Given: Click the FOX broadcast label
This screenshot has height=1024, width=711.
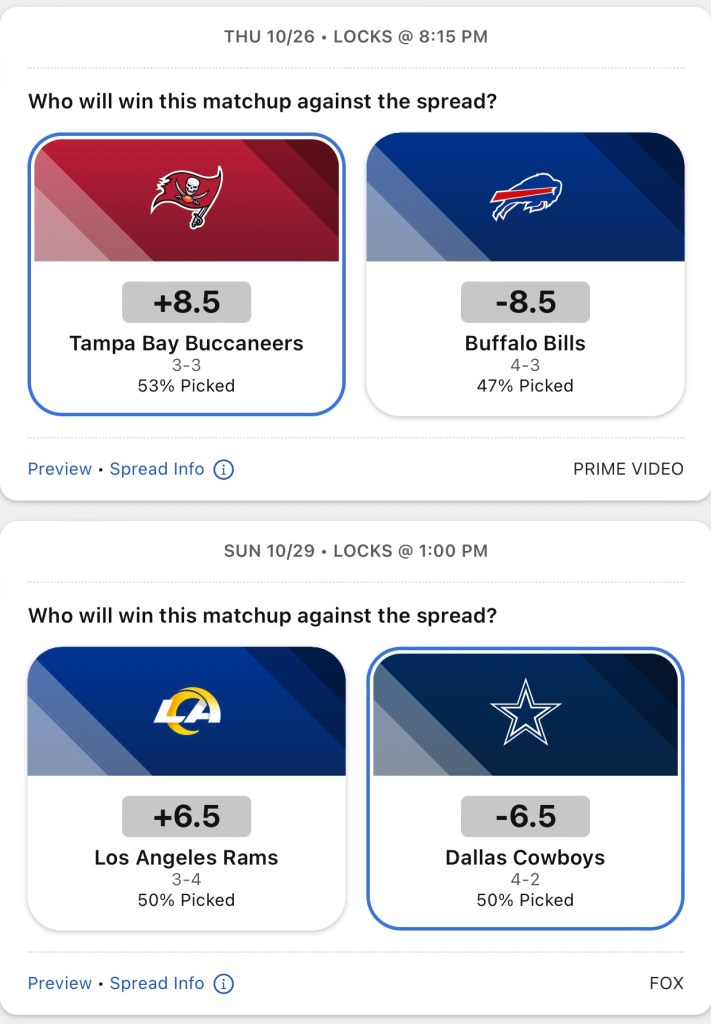Looking at the screenshot, I should pos(666,984).
